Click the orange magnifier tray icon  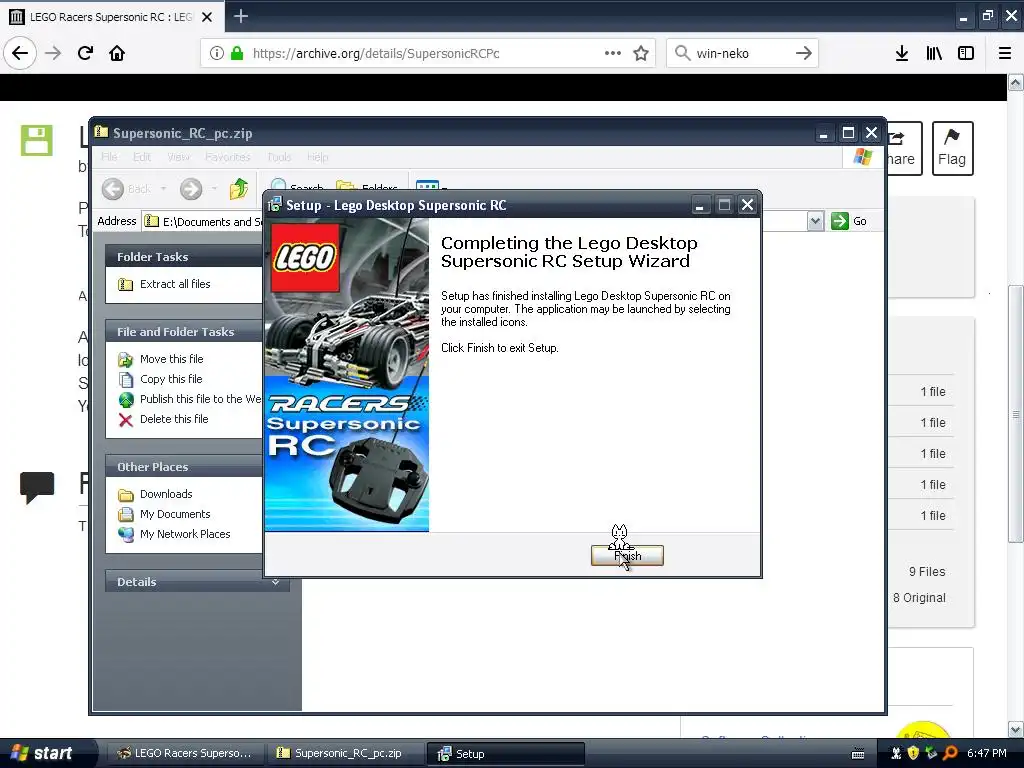coord(950,753)
